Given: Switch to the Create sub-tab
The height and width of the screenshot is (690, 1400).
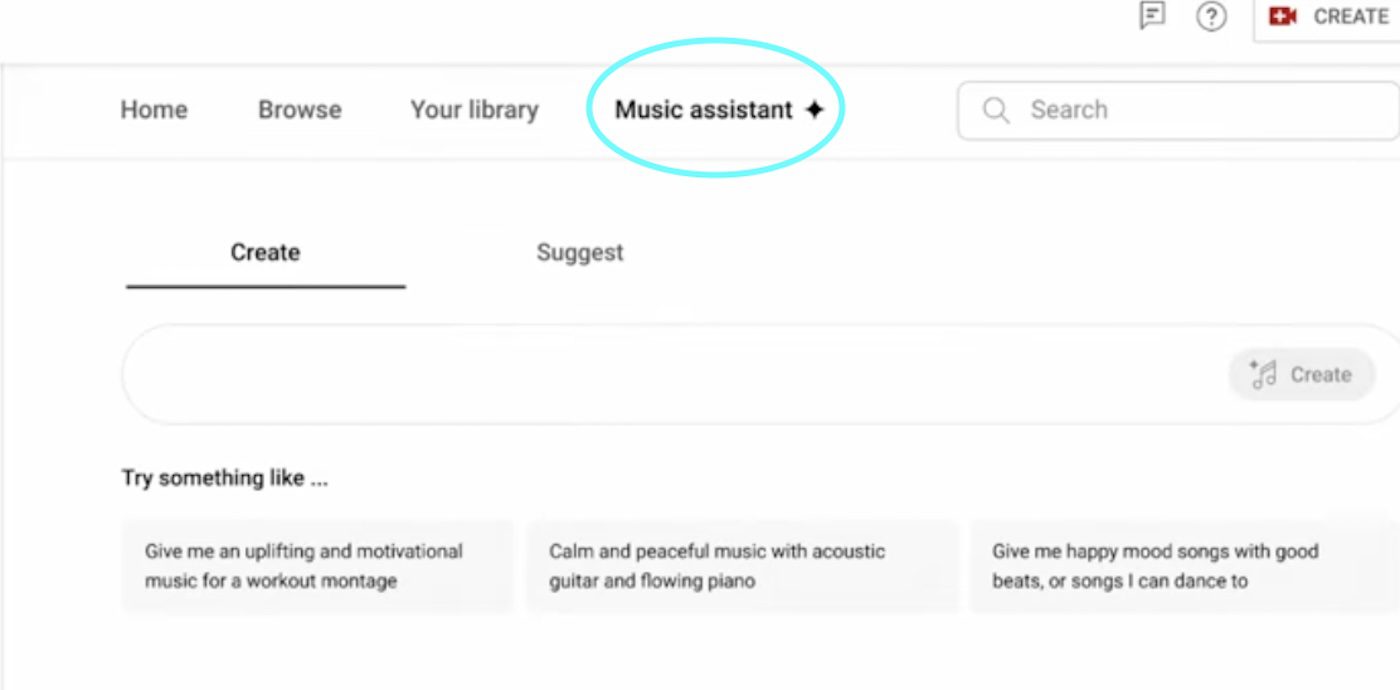Looking at the screenshot, I should 265,253.
